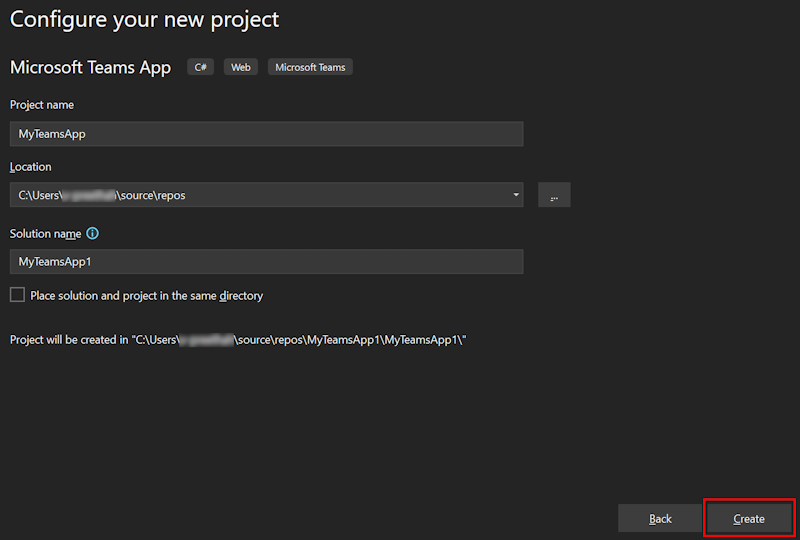The image size is (800, 540).
Task: Click the Create button
Action: point(748,519)
